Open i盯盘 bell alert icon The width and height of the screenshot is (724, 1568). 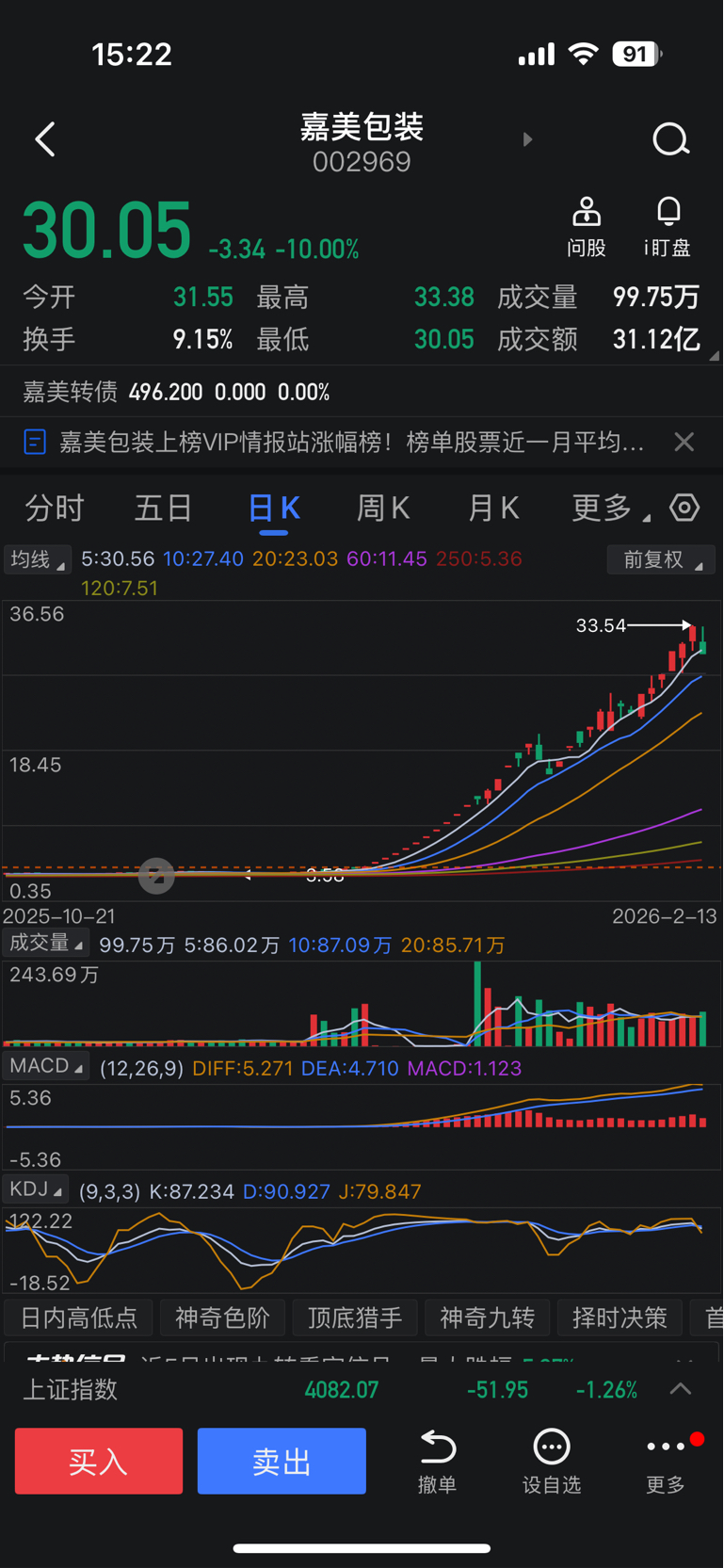click(x=668, y=212)
